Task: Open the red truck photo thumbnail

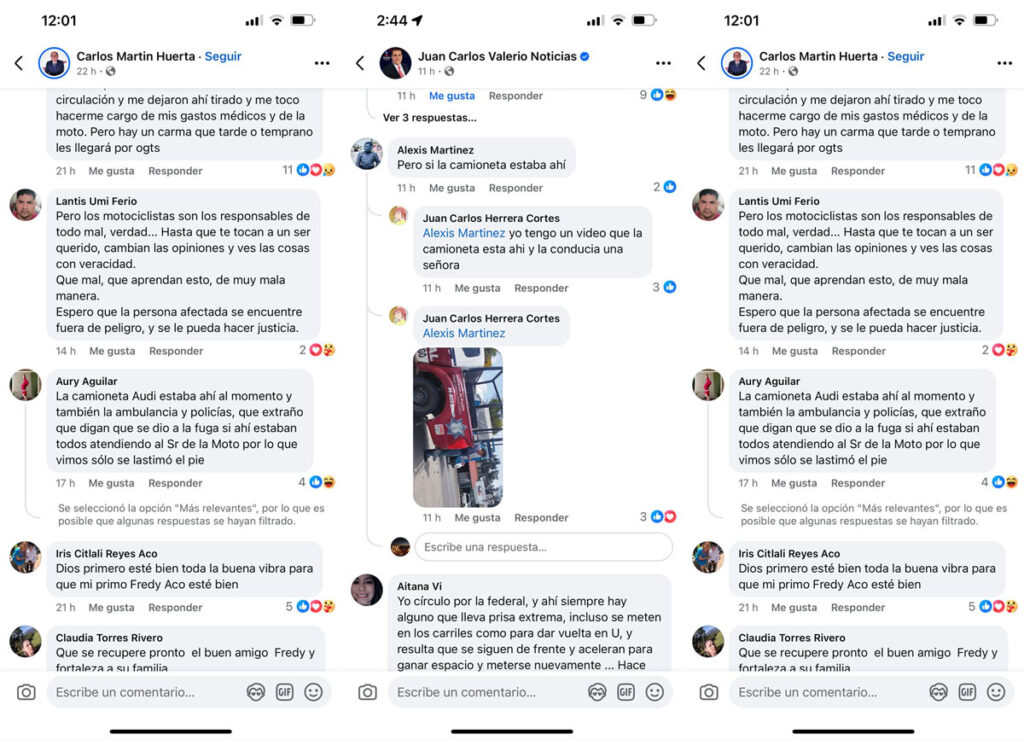Action: 458,427
